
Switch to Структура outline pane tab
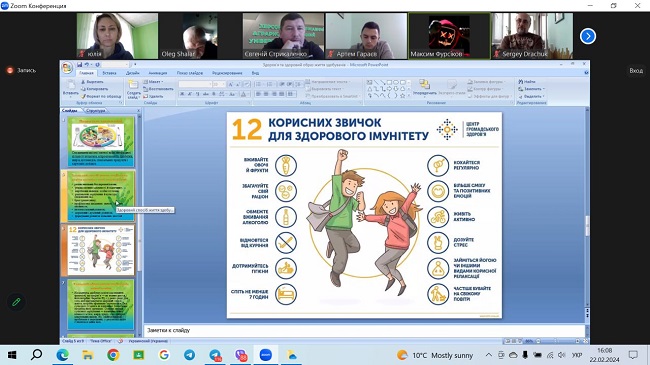[96, 111]
